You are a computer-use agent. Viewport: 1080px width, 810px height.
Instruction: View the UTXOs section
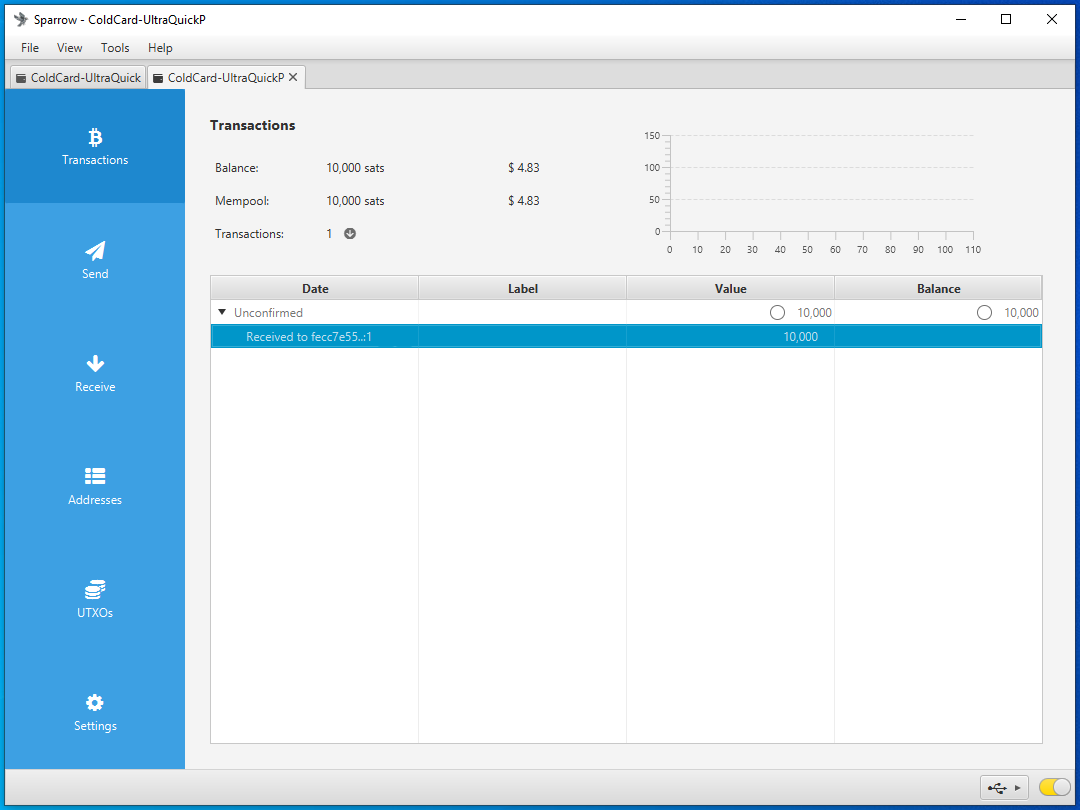pyautogui.click(x=95, y=599)
